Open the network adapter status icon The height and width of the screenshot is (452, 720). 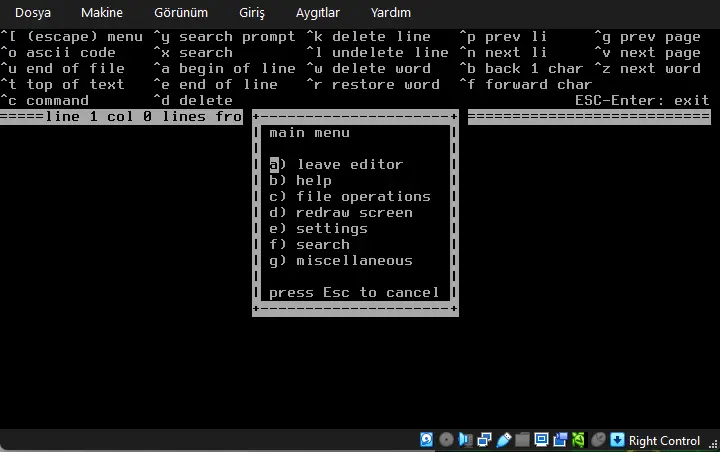click(484, 440)
